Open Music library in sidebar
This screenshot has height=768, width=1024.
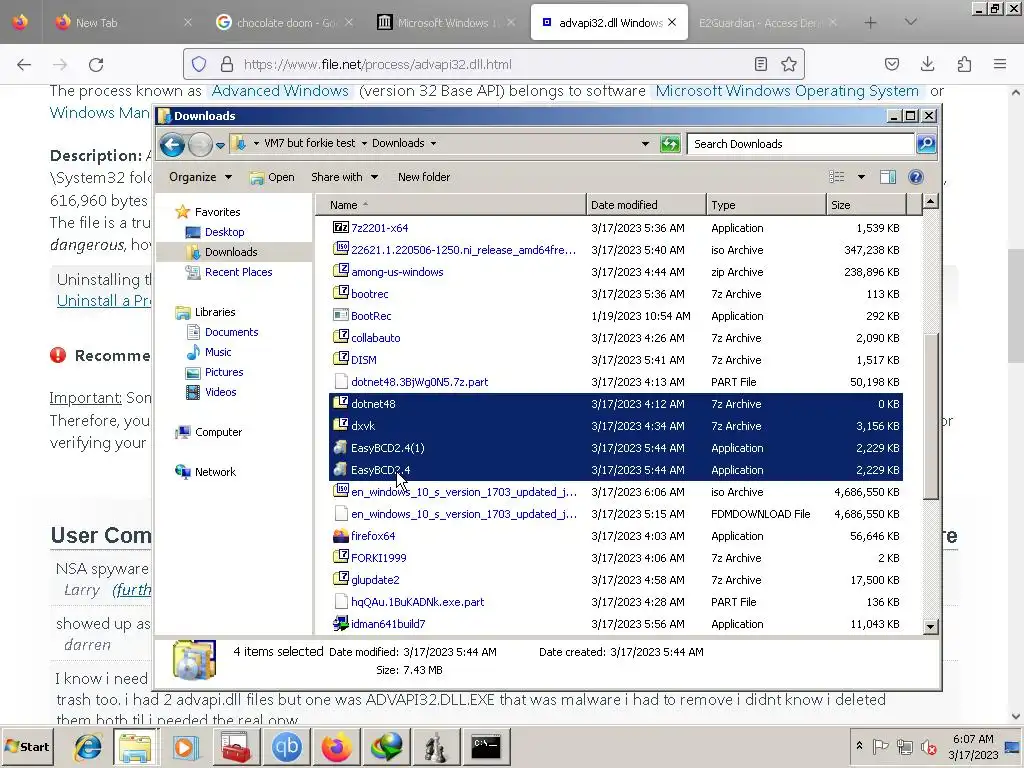(x=217, y=353)
